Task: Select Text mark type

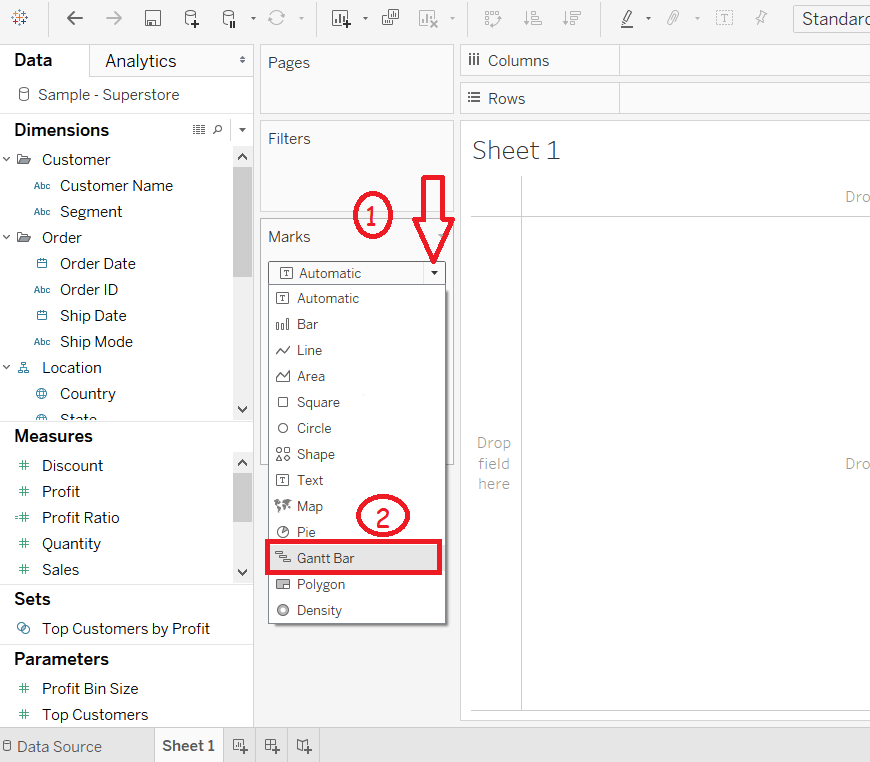Action: coord(356,480)
